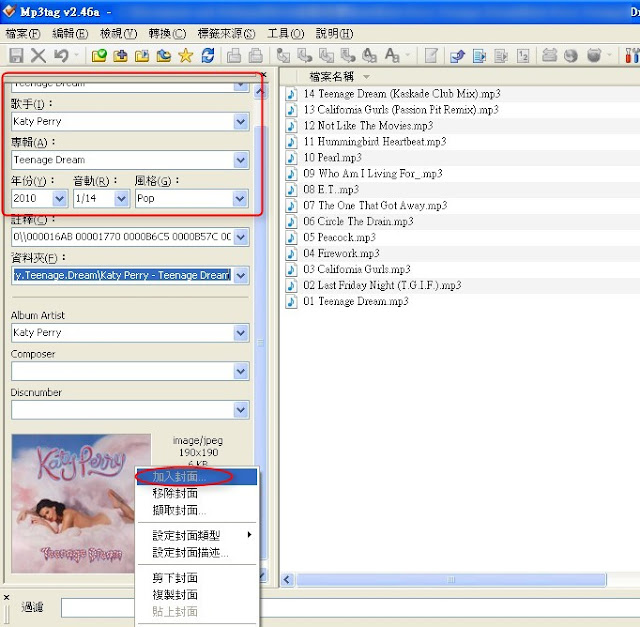Click the Refresh blue arrows icon

208,55
